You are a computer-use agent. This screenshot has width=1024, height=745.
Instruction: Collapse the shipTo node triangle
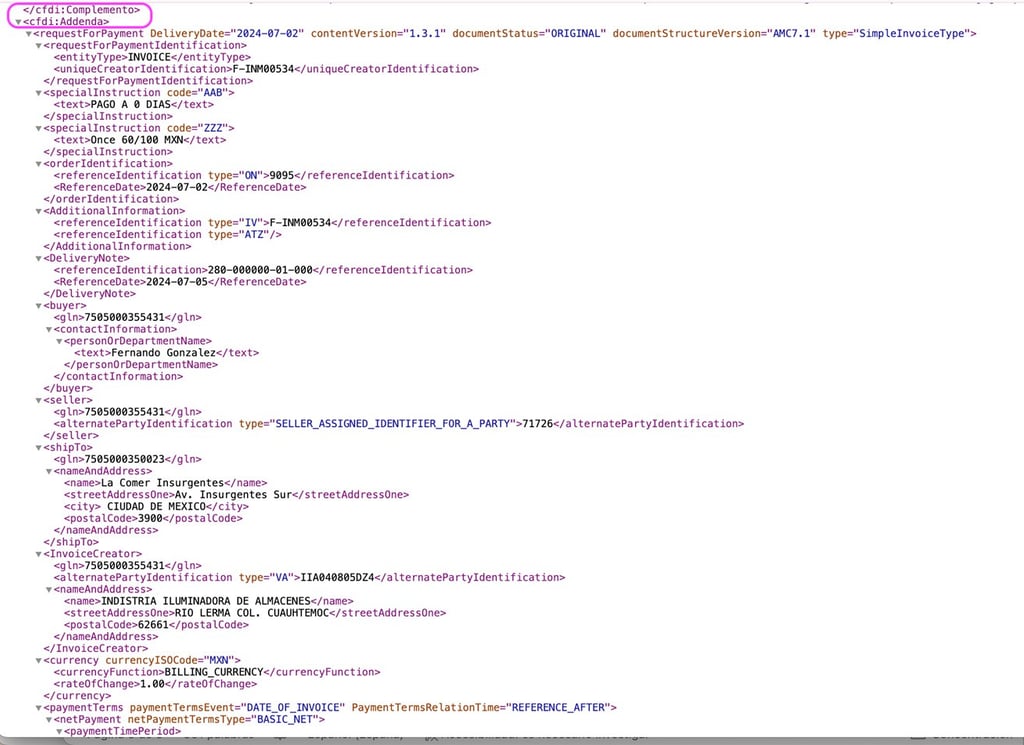click(x=39, y=448)
